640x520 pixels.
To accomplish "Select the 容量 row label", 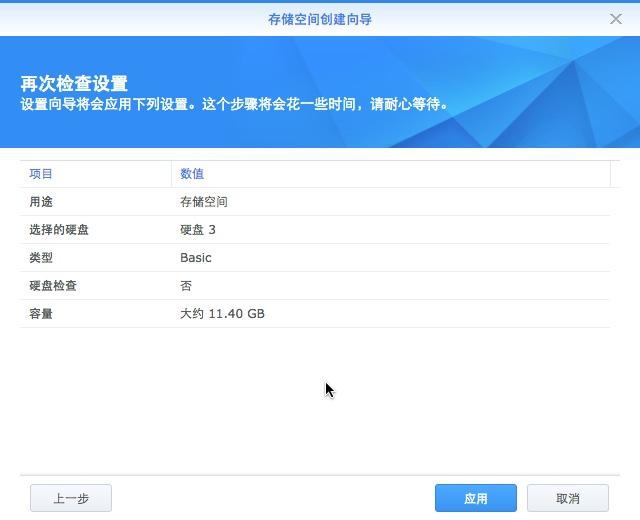I will click(41, 314).
